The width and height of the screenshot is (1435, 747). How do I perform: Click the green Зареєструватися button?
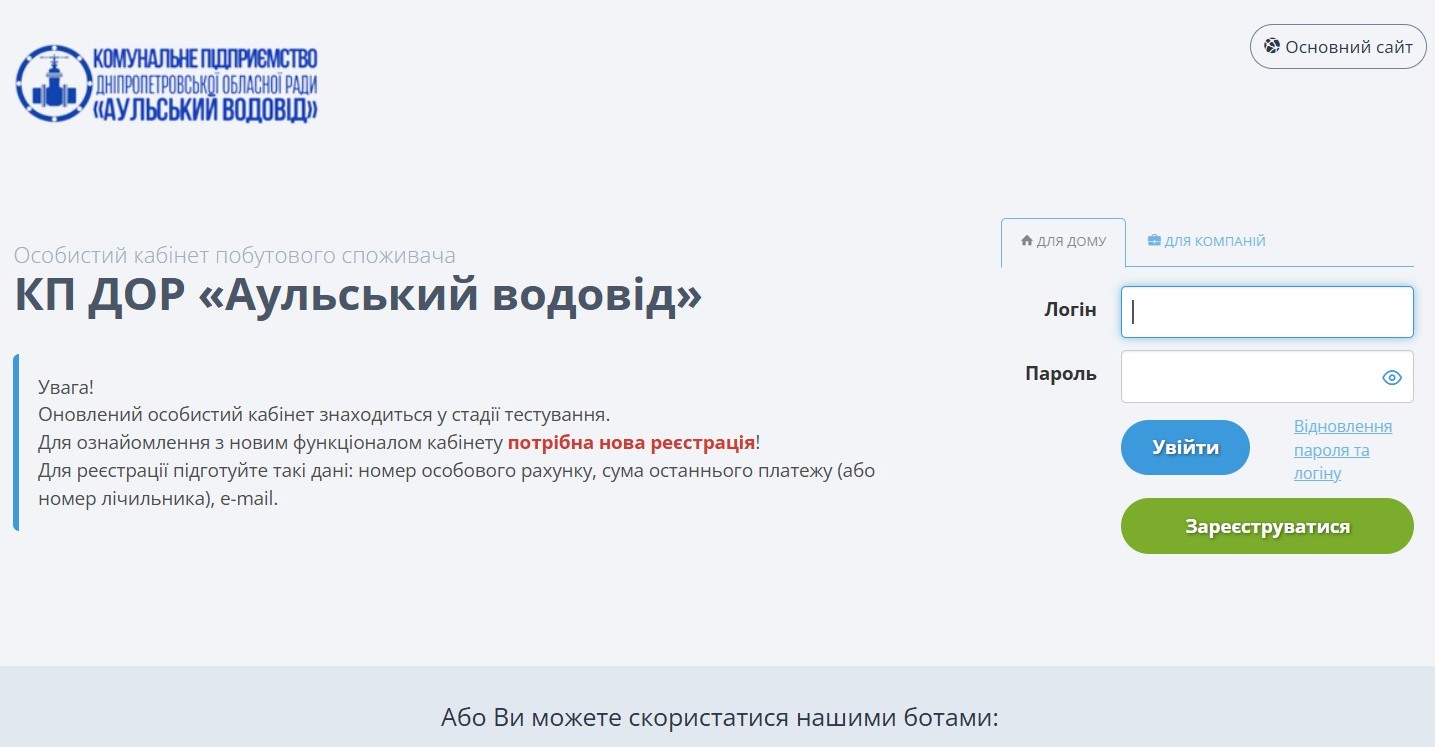(x=1267, y=526)
